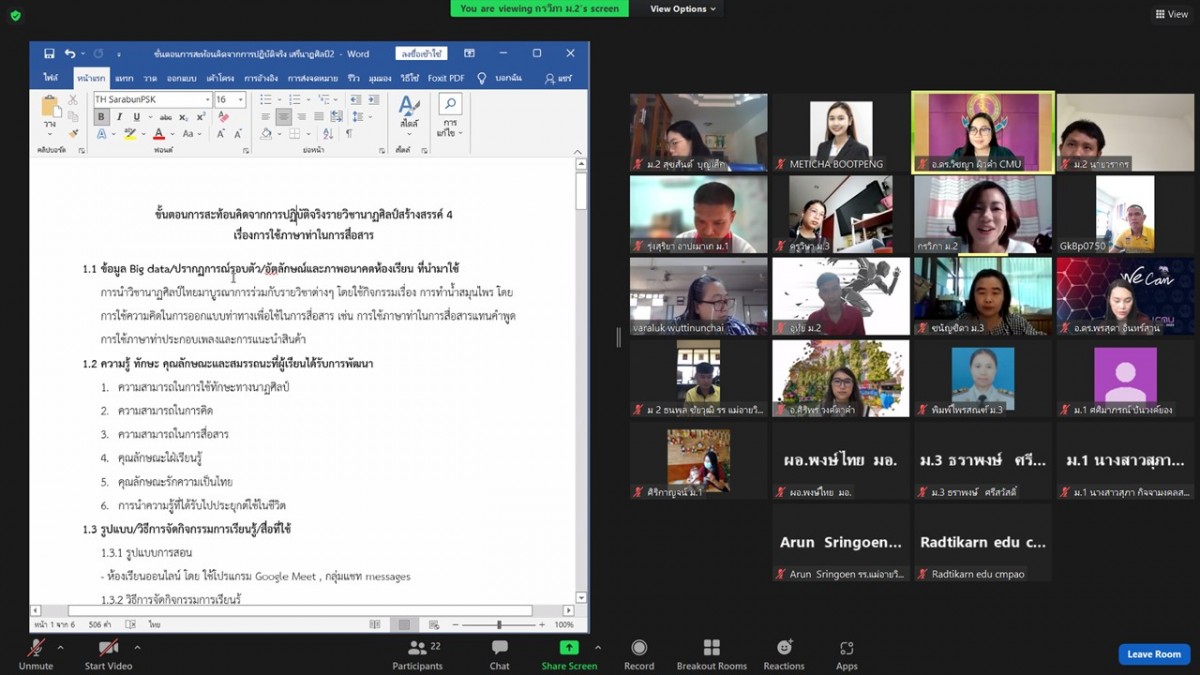Save the Word document with the floppy icon

[x=50, y=53]
